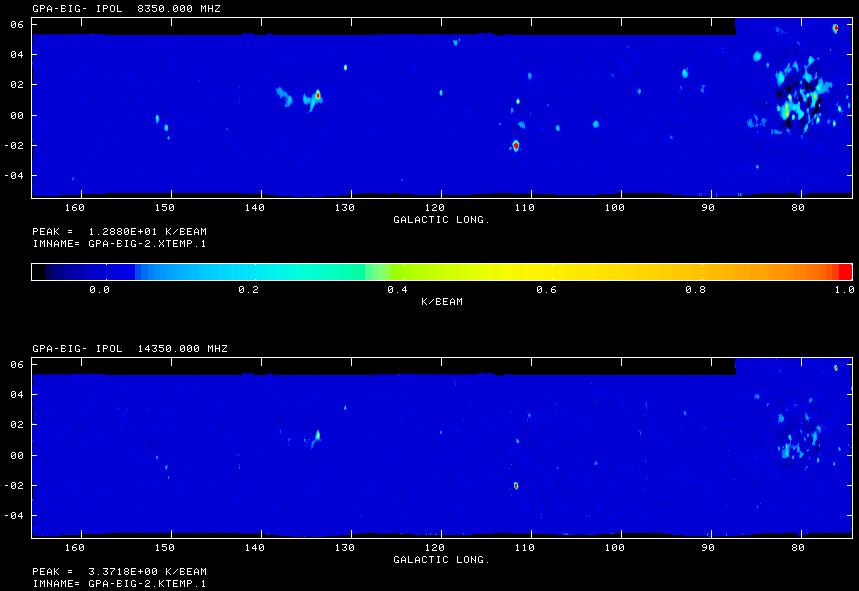The height and width of the screenshot is (591, 859).
Task: Select the red source at latitude -02 in 8350 MHz map
Action: click(x=516, y=145)
